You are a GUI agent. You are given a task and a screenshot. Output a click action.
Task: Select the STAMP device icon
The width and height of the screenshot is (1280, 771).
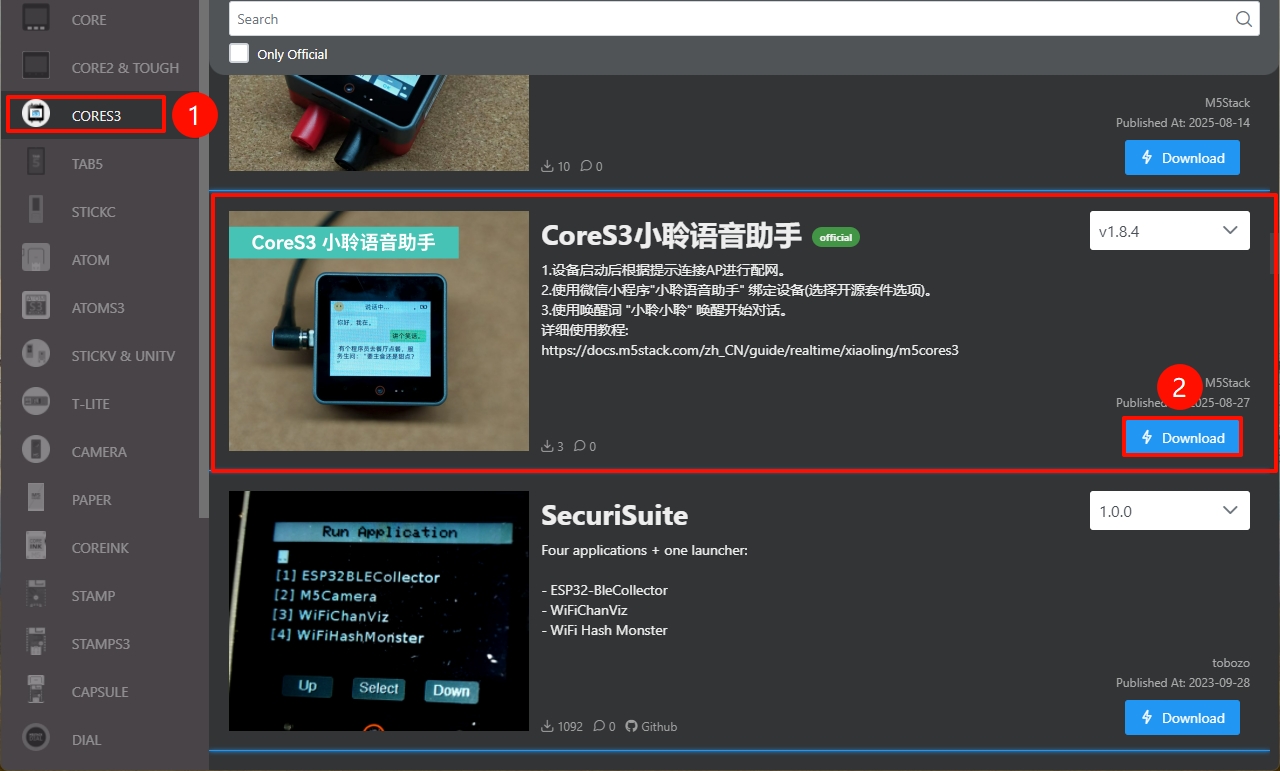click(36, 595)
